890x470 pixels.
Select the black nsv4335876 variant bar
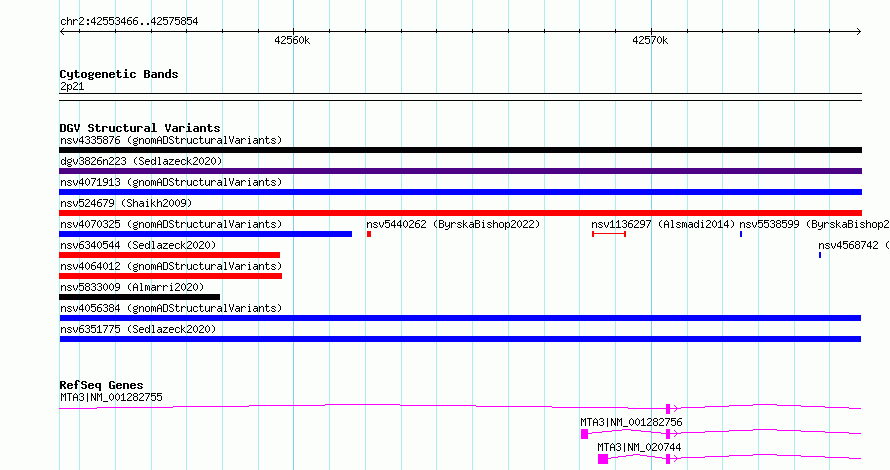click(460, 150)
